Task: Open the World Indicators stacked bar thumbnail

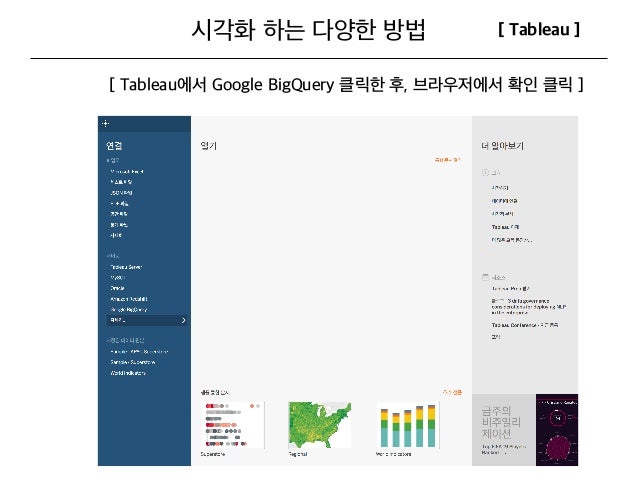Action: click(x=408, y=425)
